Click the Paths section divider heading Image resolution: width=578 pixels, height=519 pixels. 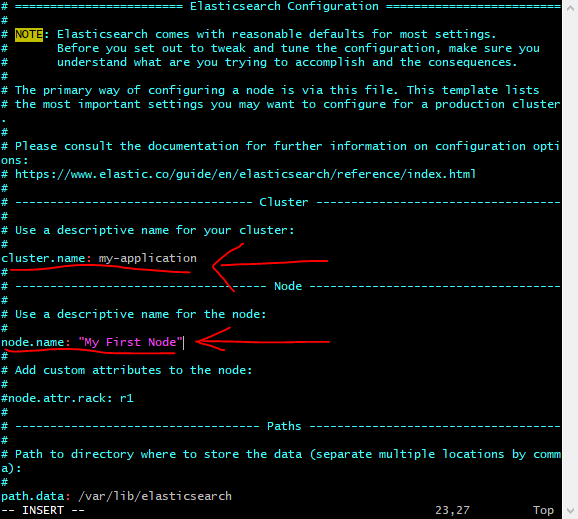pos(284,426)
